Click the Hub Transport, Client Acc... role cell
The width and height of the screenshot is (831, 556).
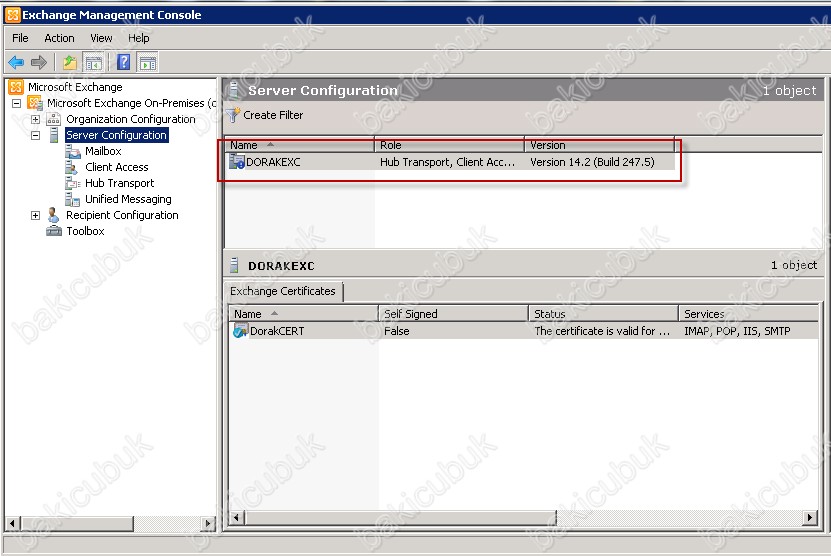[x=447, y=162]
